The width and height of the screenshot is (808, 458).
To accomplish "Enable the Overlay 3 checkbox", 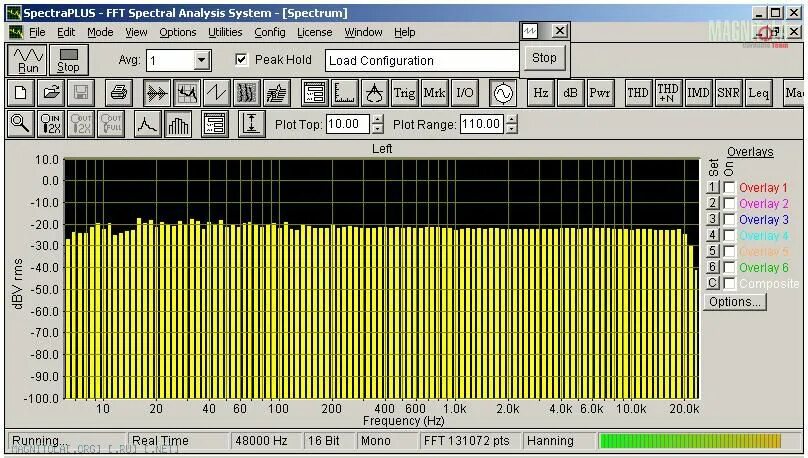I will [729, 219].
